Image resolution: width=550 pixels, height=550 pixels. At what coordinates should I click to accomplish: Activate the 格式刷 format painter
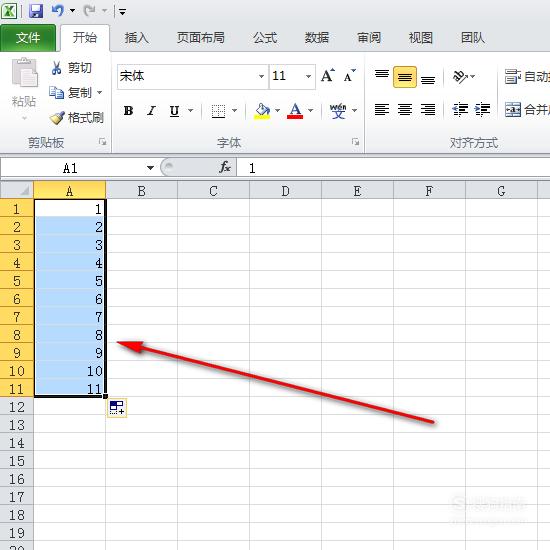(76, 118)
